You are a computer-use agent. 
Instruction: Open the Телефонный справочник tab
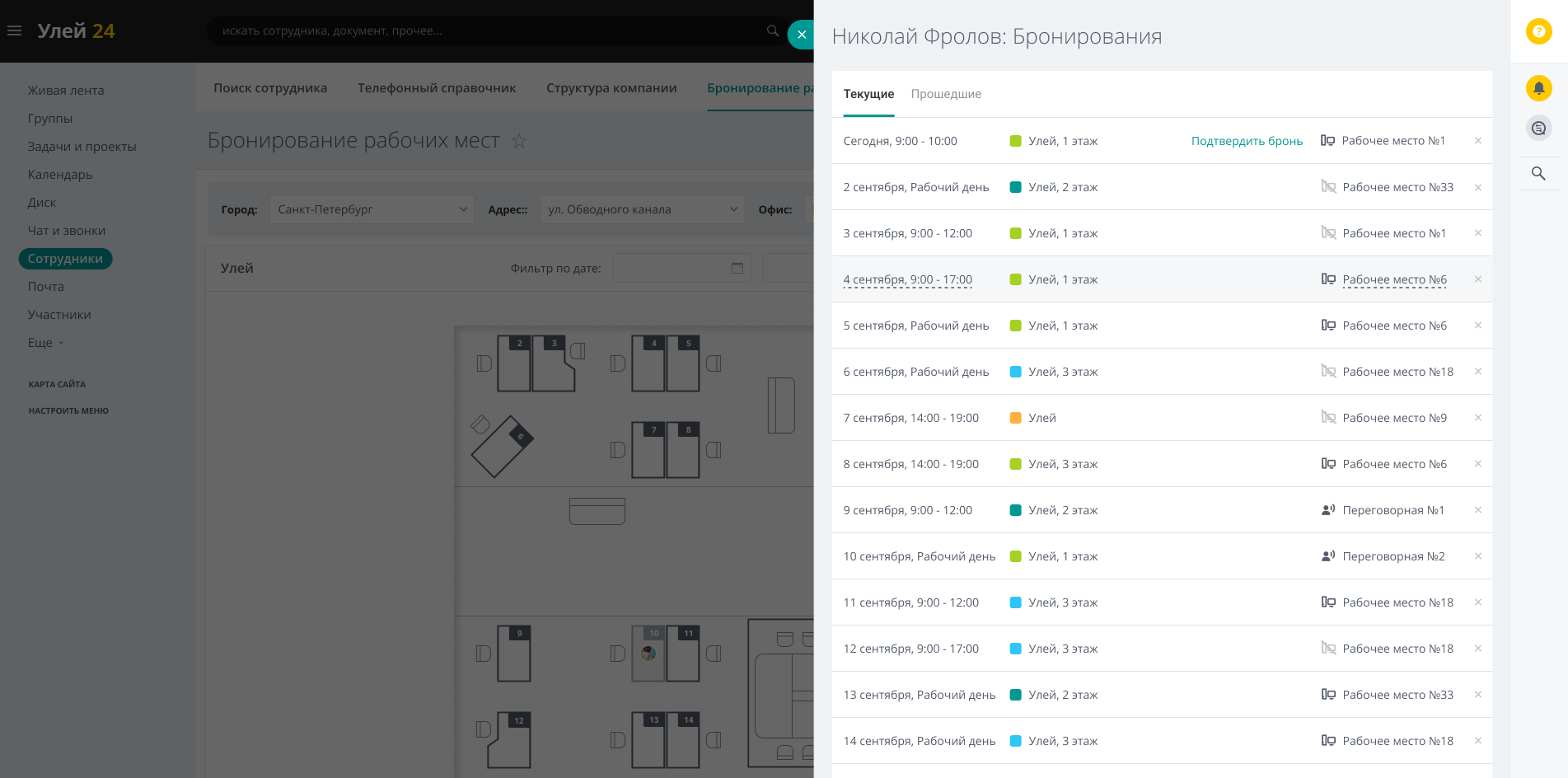coord(437,88)
